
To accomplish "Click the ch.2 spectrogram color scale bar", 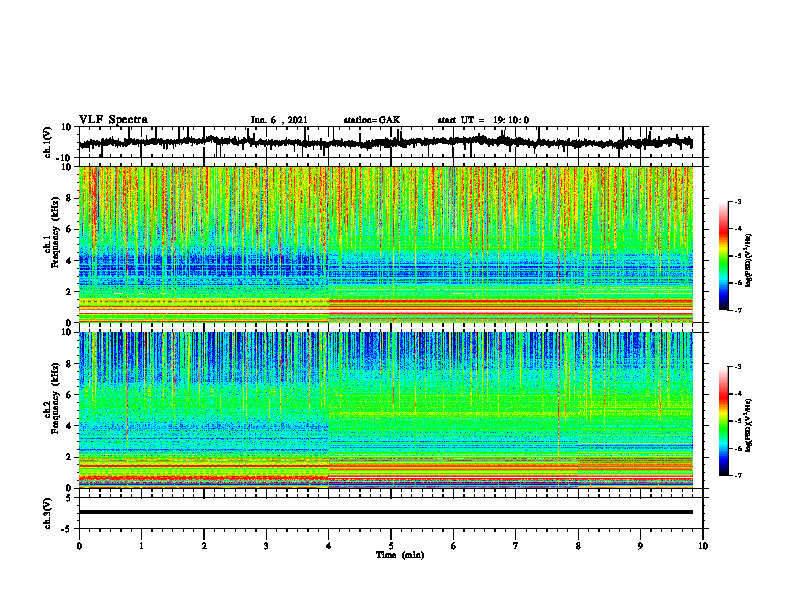I will pyautogui.click(x=724, y=421).
